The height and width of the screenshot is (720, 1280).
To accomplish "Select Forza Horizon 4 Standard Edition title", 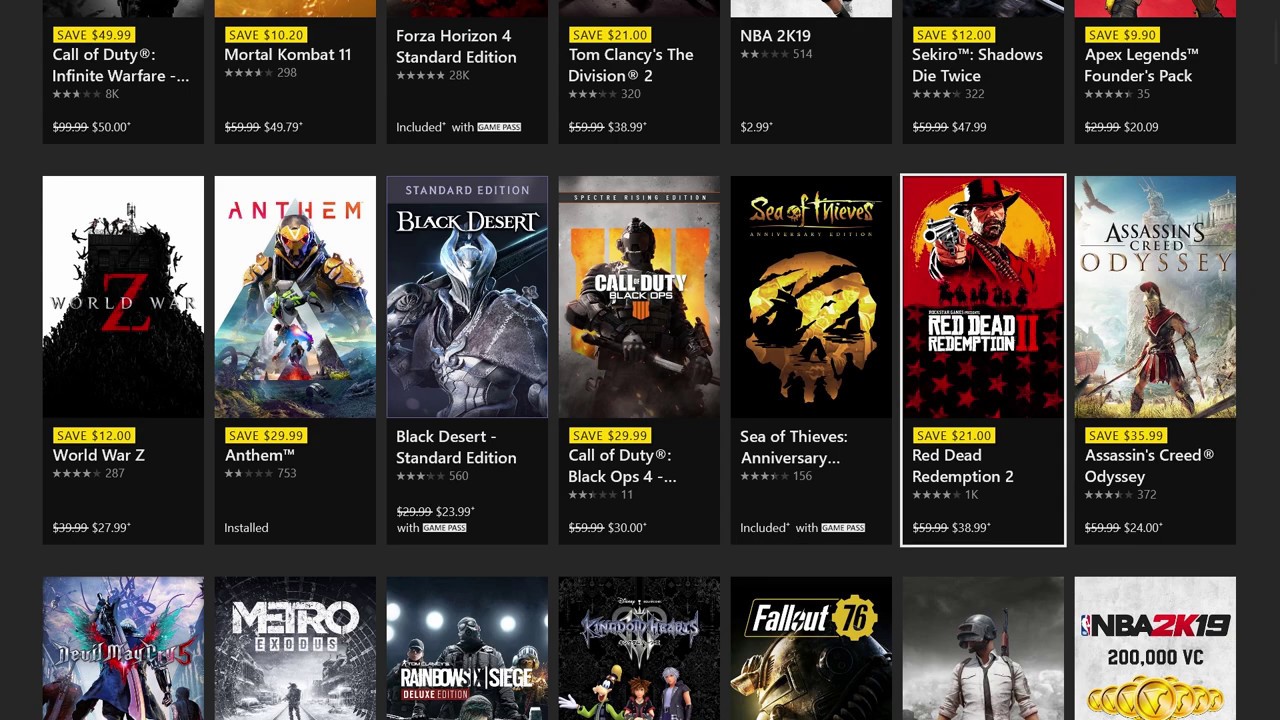I will pos(456,46).
